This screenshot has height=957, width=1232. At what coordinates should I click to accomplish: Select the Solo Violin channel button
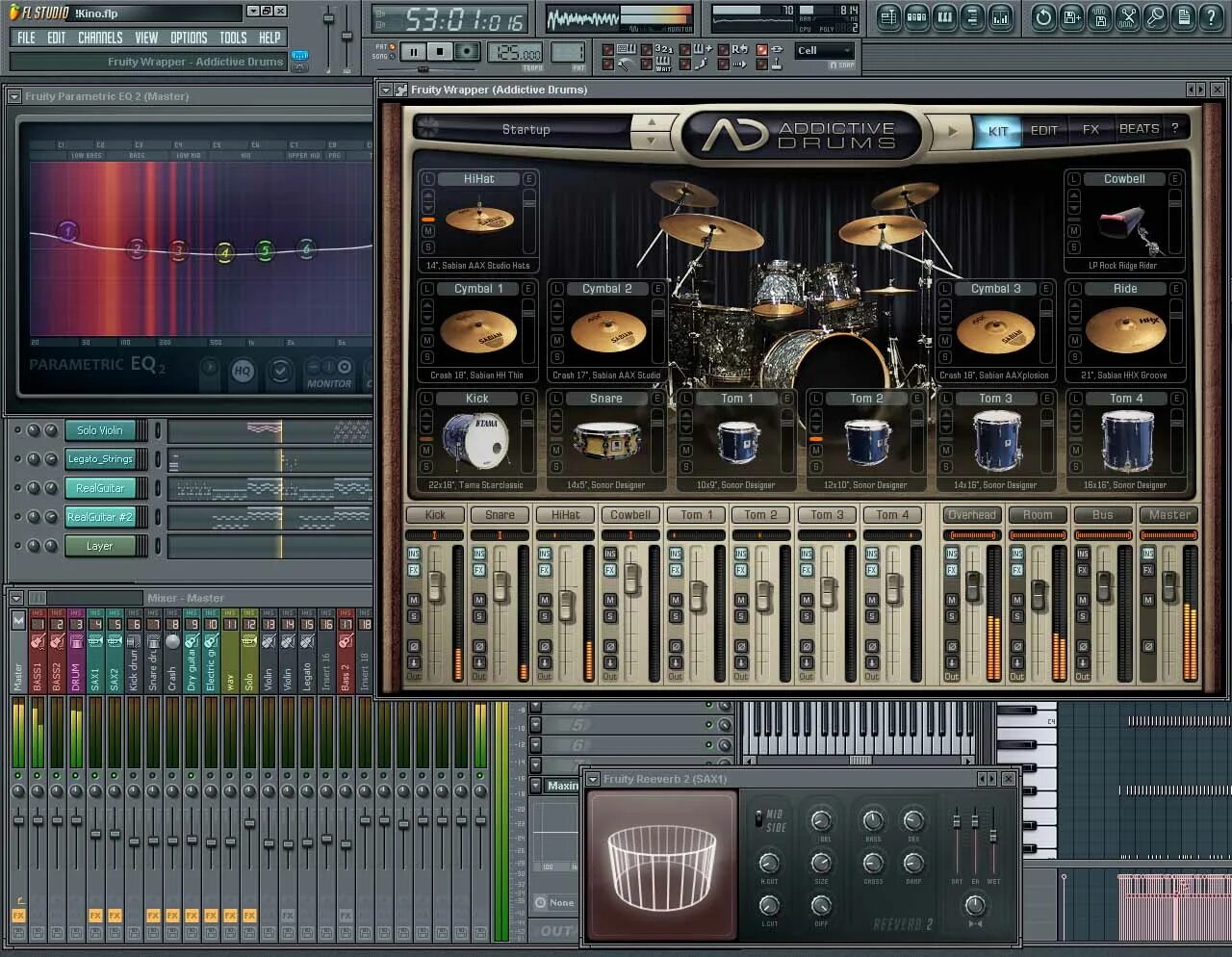coord(100,430)
